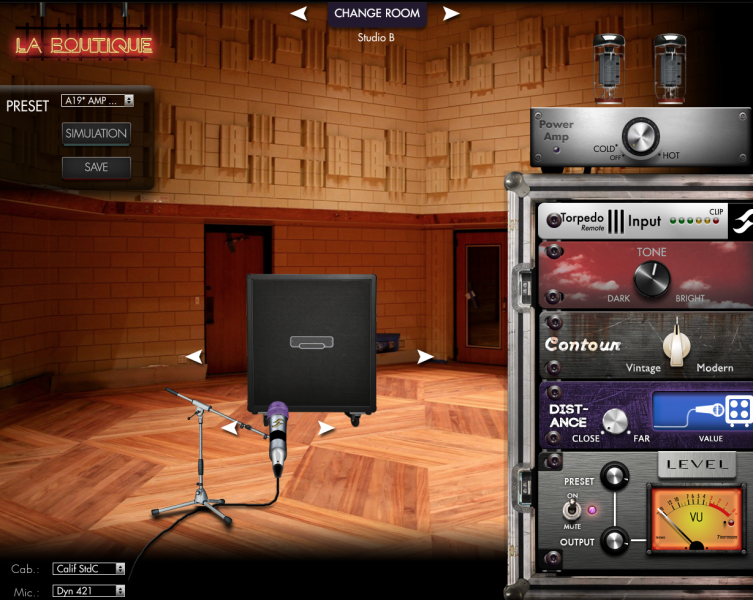Image resolution: width=753 pixels, height=600 pixels.
Task: Click the Input clip LED meter
Action: [694, 221]
